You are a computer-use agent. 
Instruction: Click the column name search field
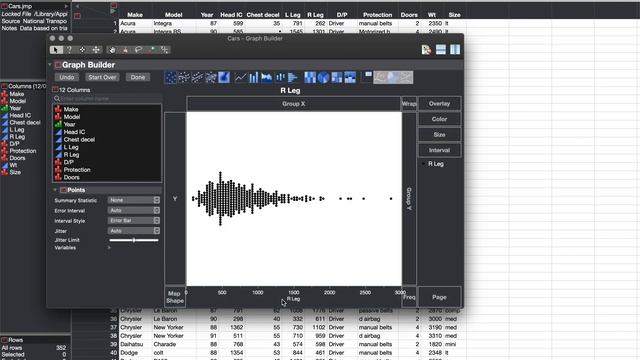pyautogui.click(x=108, y=98)
